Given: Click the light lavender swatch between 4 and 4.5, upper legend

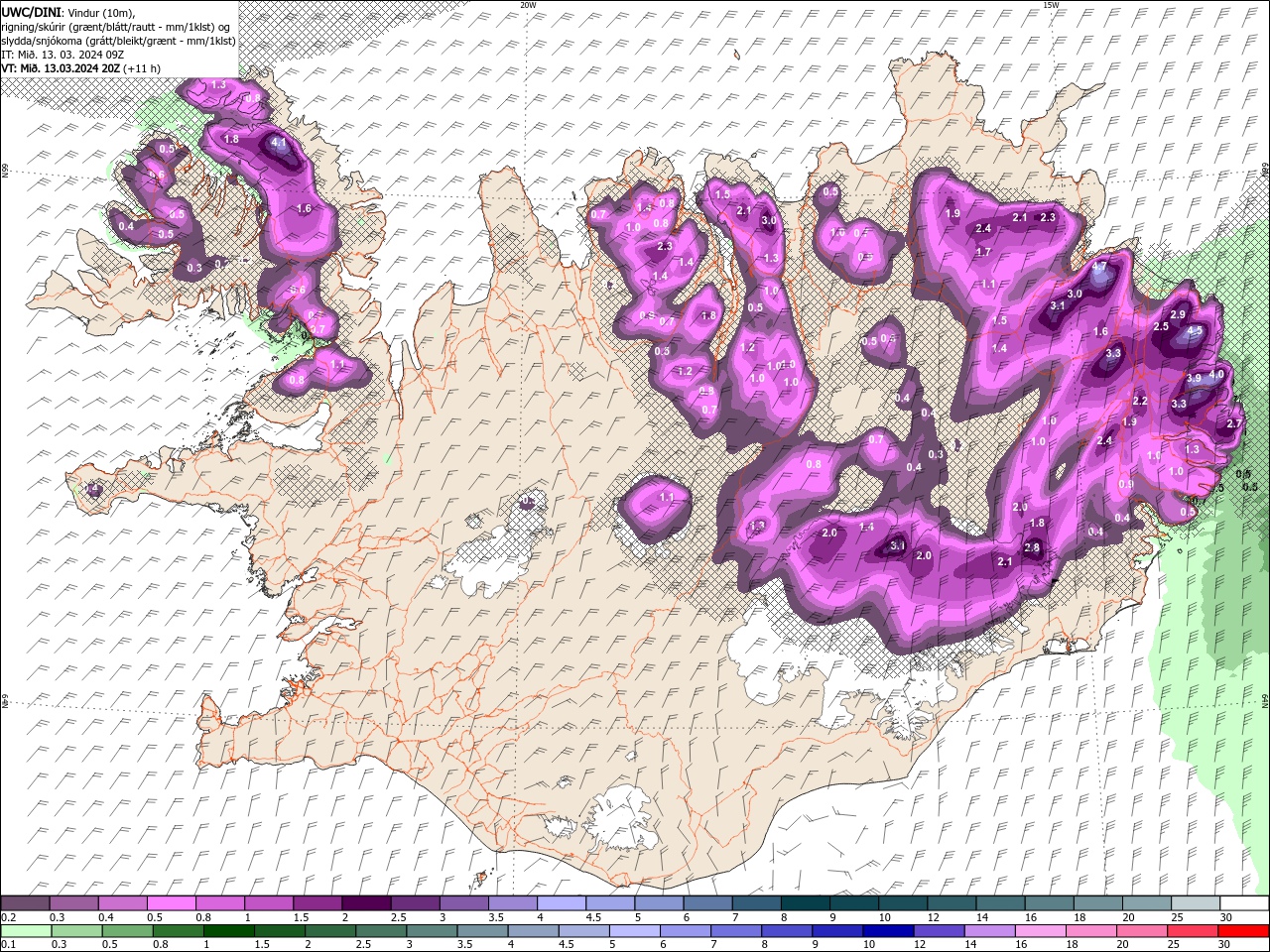Looking at the screenshot, I should 560,903.
